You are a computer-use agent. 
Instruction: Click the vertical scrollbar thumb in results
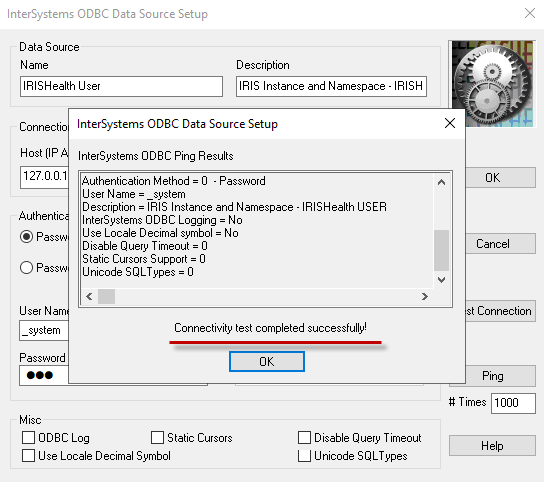click(441, 250)
